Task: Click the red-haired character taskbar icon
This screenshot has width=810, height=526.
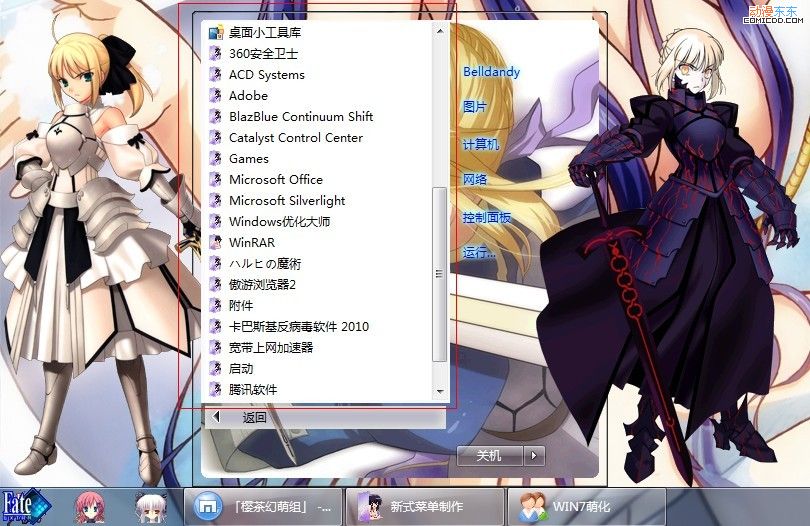Action: pyautogui.click(x=90, y=507)
